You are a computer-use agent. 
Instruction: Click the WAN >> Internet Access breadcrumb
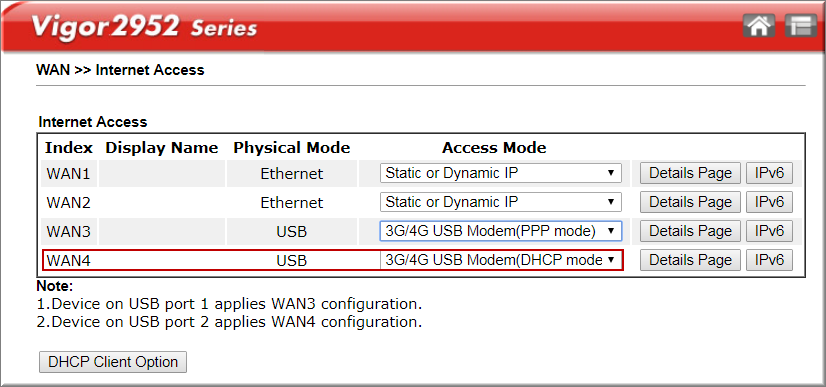point(120,70)
